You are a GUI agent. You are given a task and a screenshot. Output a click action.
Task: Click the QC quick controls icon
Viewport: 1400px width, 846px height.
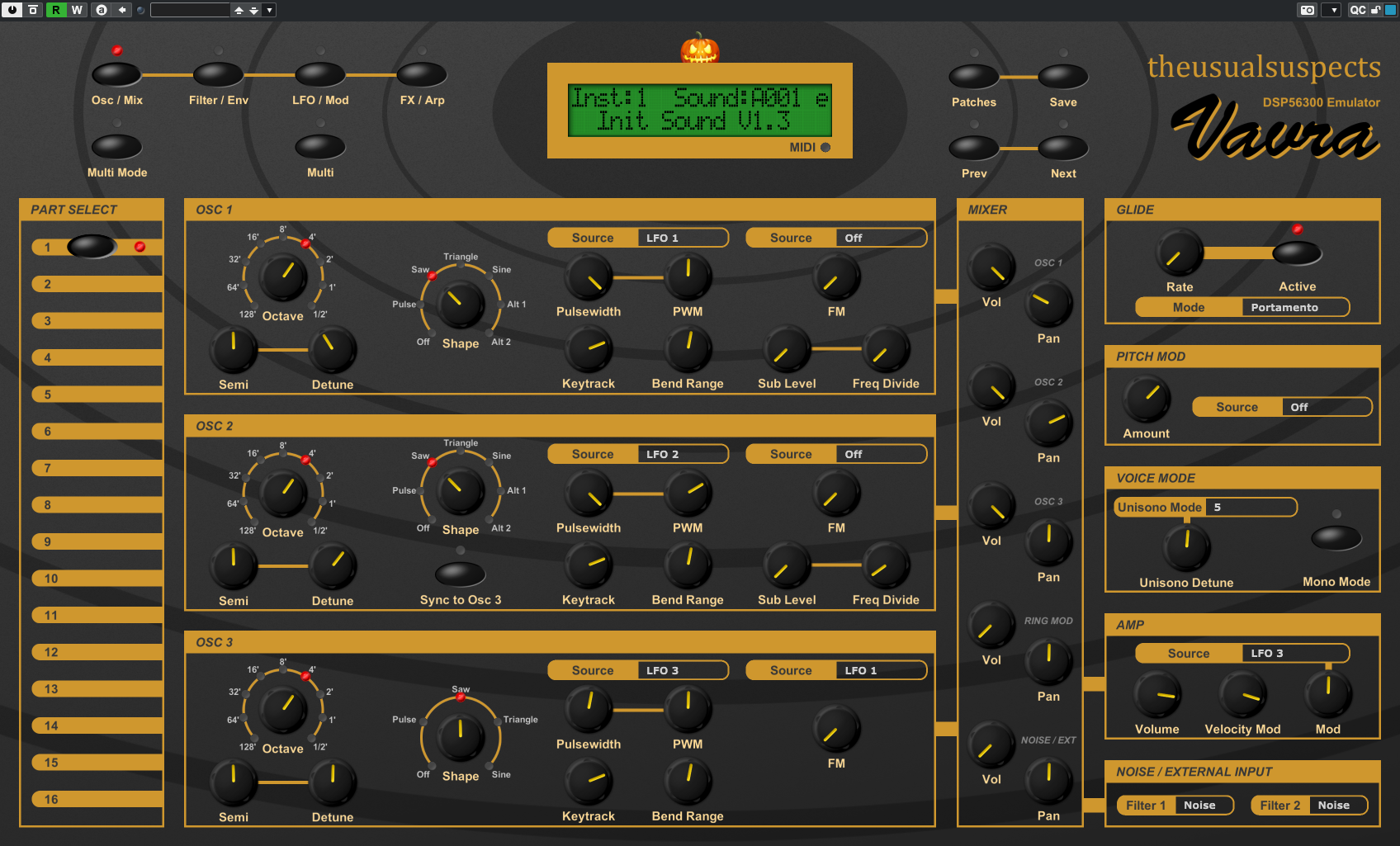click(x=1358, y=10)
